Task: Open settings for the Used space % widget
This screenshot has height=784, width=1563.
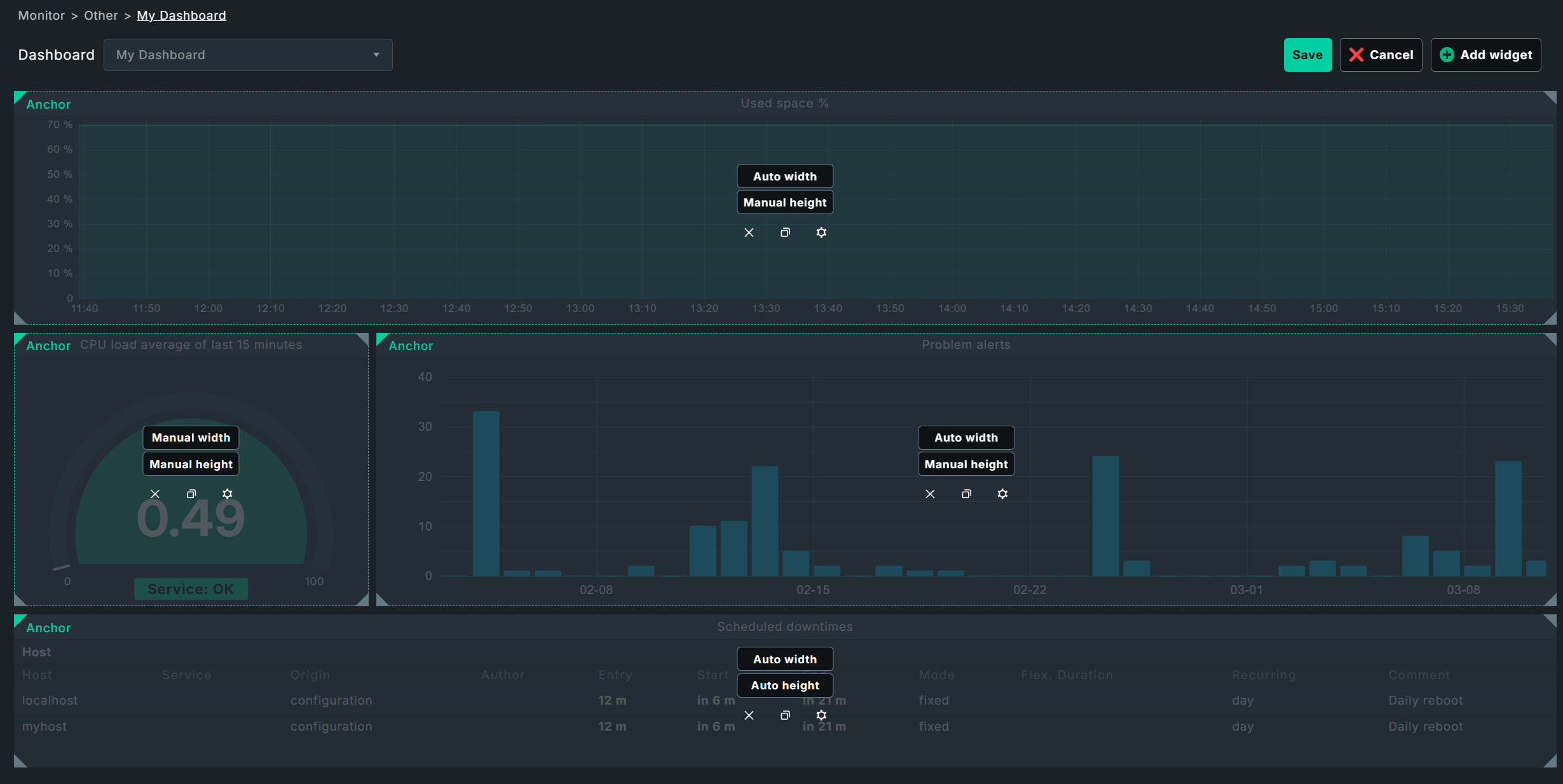Action: point(821,233)
